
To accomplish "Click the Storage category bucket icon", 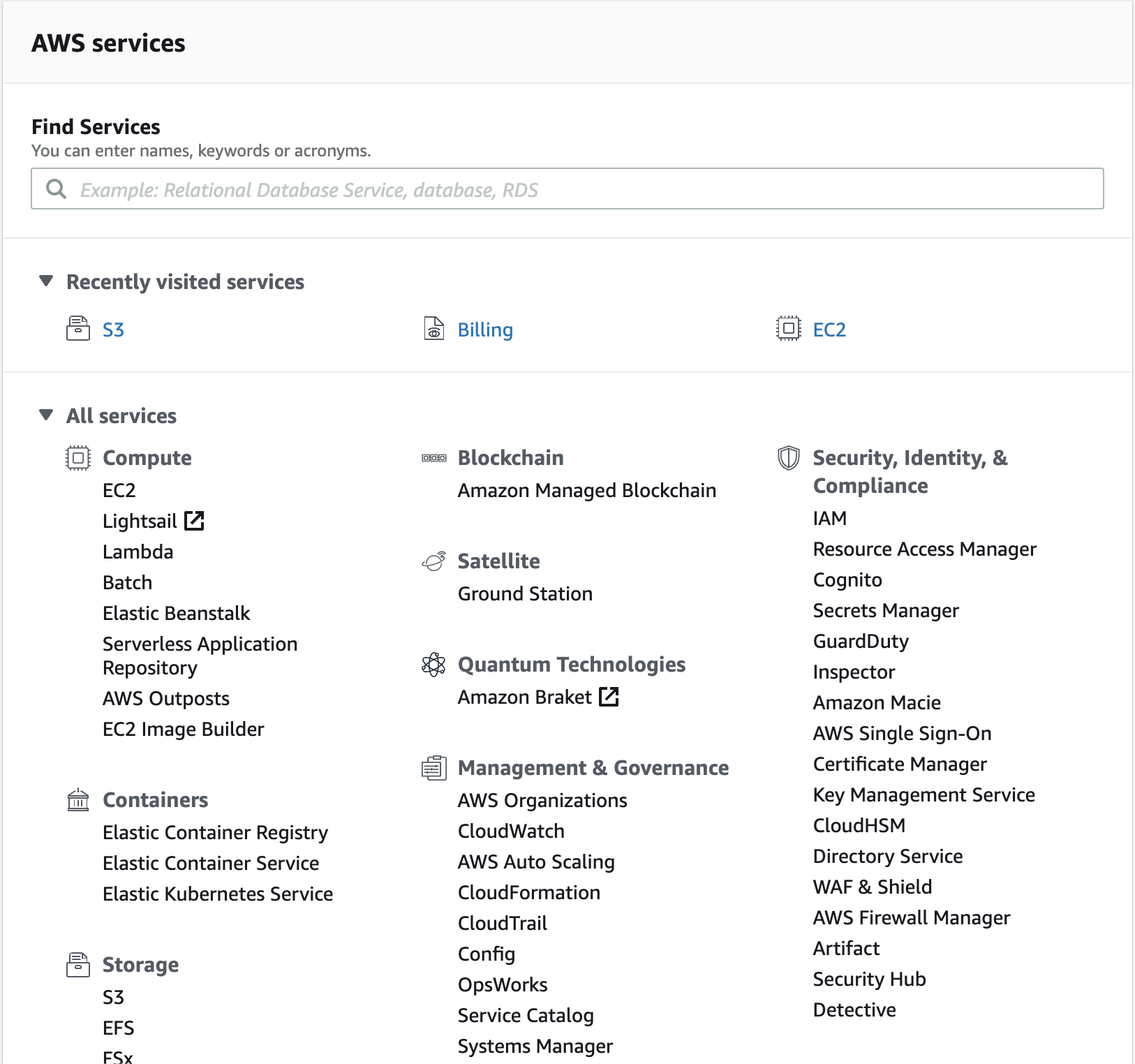I will click(x=78, y=965).
